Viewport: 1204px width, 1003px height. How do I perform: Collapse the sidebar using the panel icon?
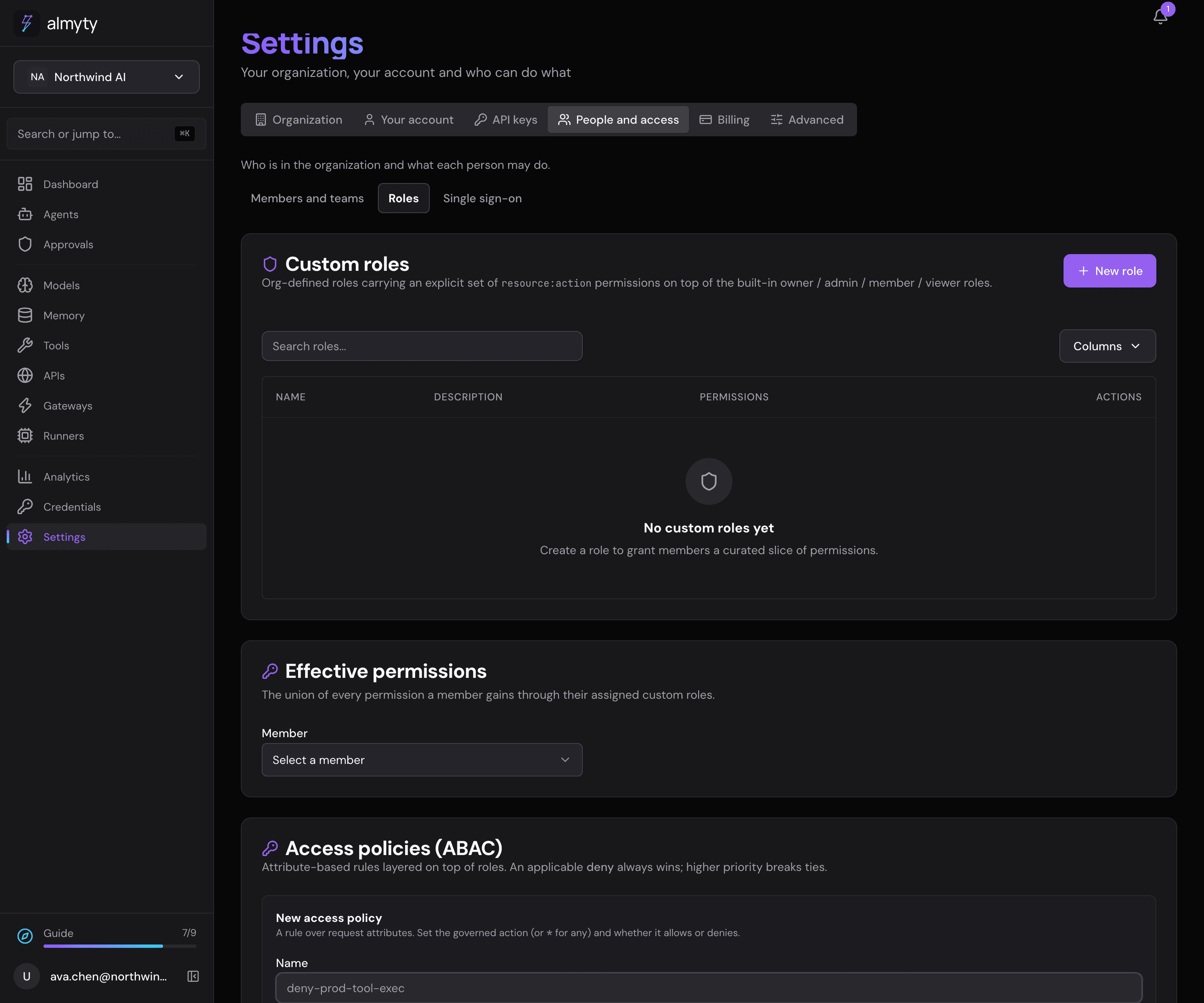193,976
